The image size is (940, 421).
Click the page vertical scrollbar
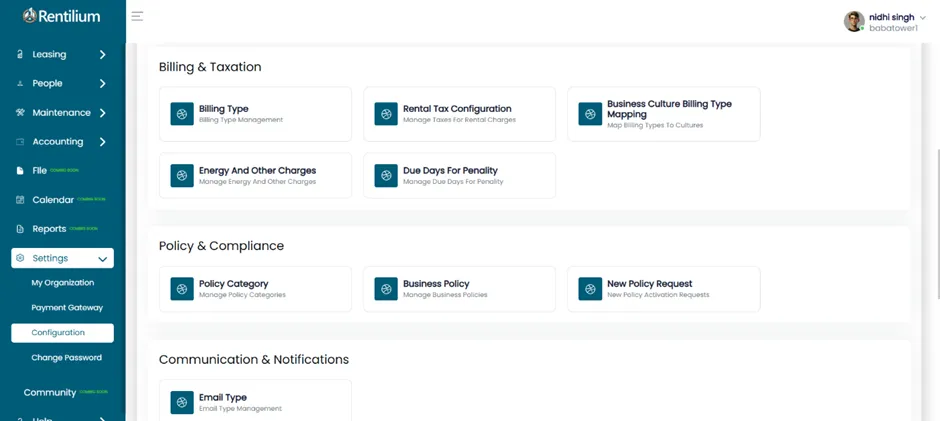point(937,222)
